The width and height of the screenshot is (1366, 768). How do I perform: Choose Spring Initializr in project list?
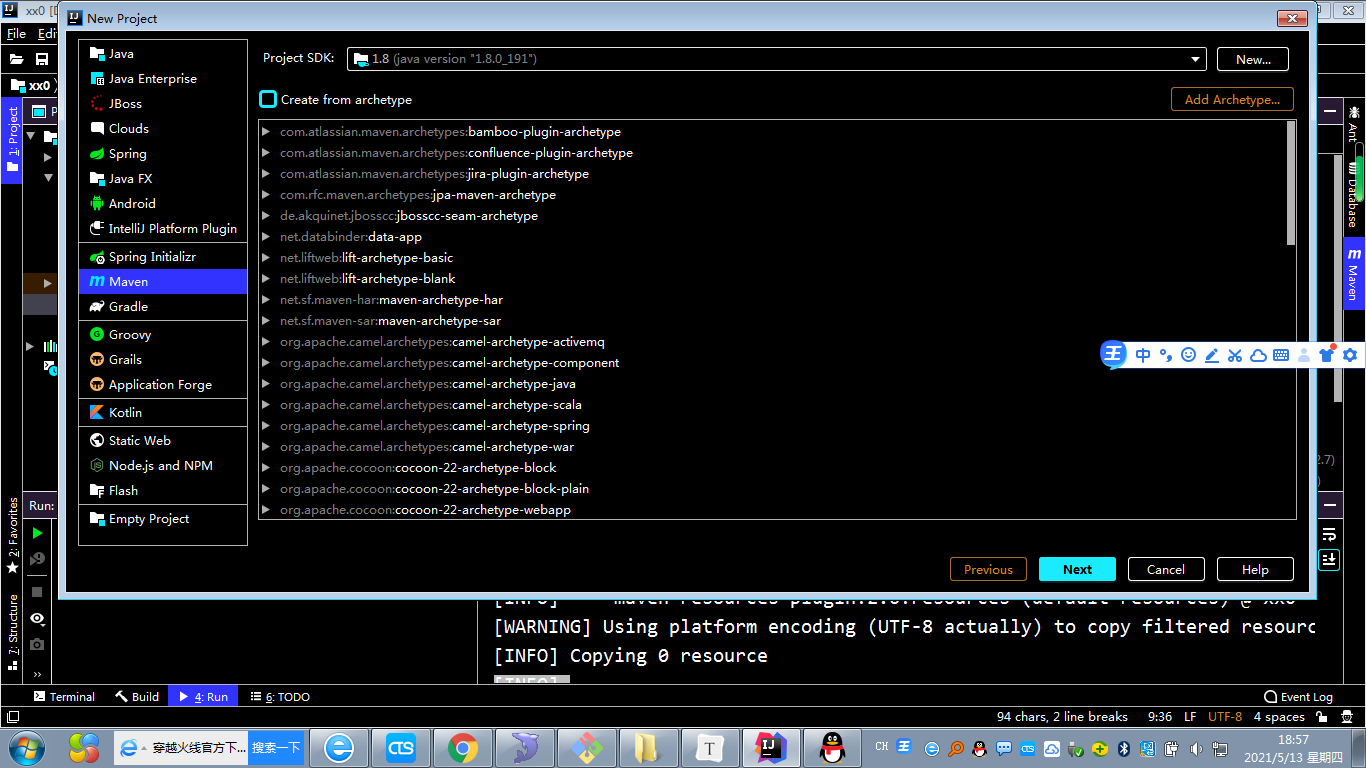162,257
